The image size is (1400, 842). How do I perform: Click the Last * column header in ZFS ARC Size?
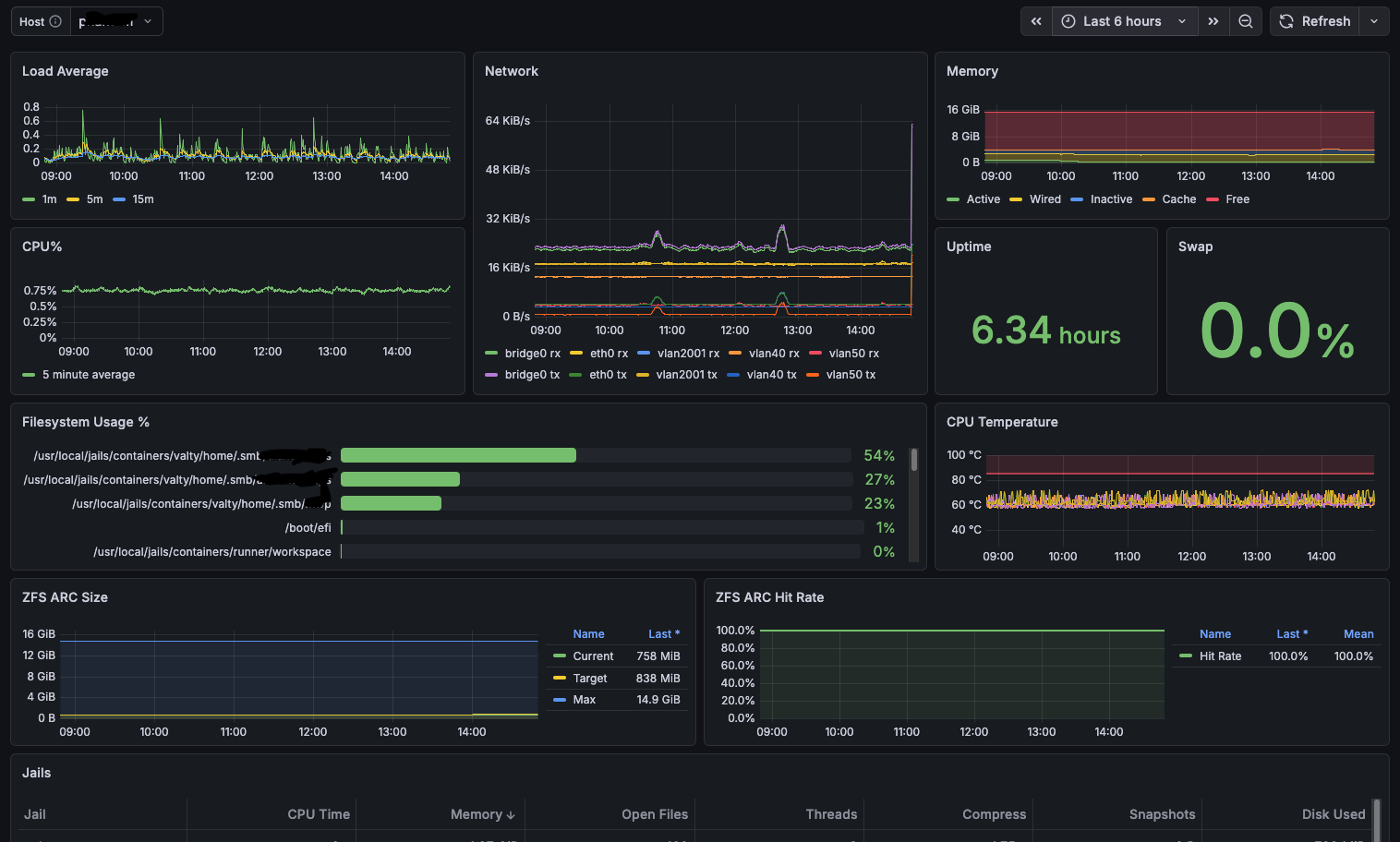point(663,634)
